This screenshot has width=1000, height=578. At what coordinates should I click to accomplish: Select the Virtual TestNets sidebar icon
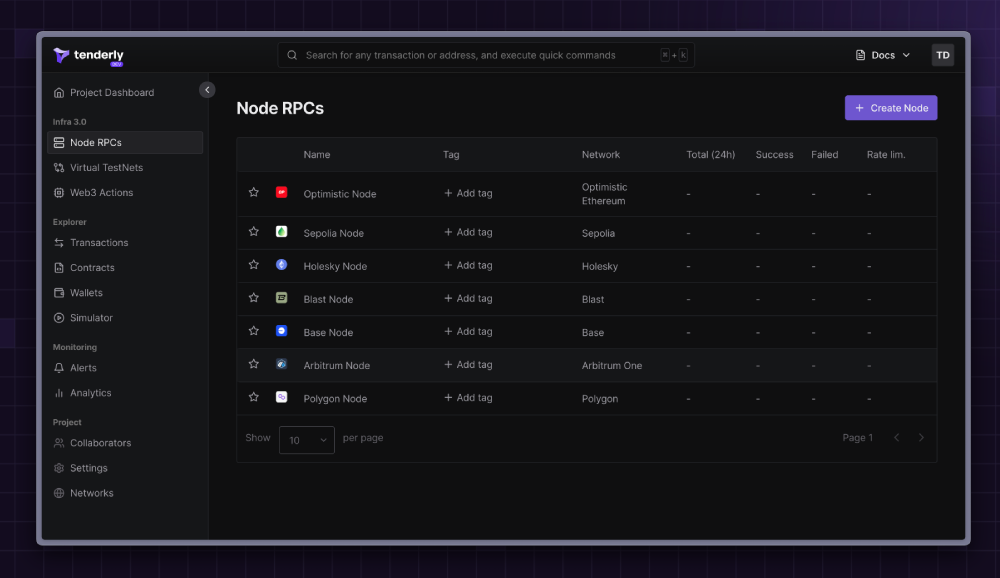pyautogui.click(x=61, y=167)
